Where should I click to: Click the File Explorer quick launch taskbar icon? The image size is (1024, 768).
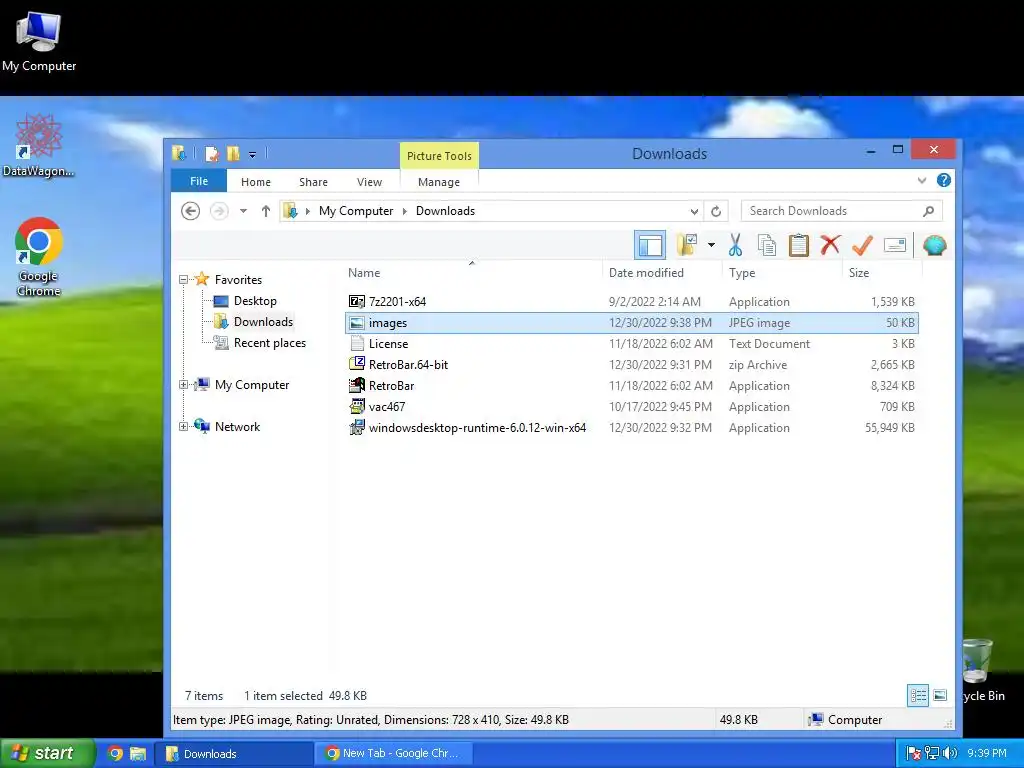pyautogui.click(x=138, y=754)
